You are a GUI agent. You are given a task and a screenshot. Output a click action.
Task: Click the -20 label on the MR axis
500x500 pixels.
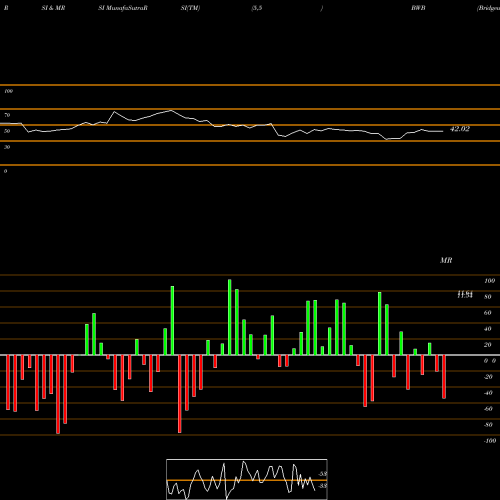click(488, 377)
